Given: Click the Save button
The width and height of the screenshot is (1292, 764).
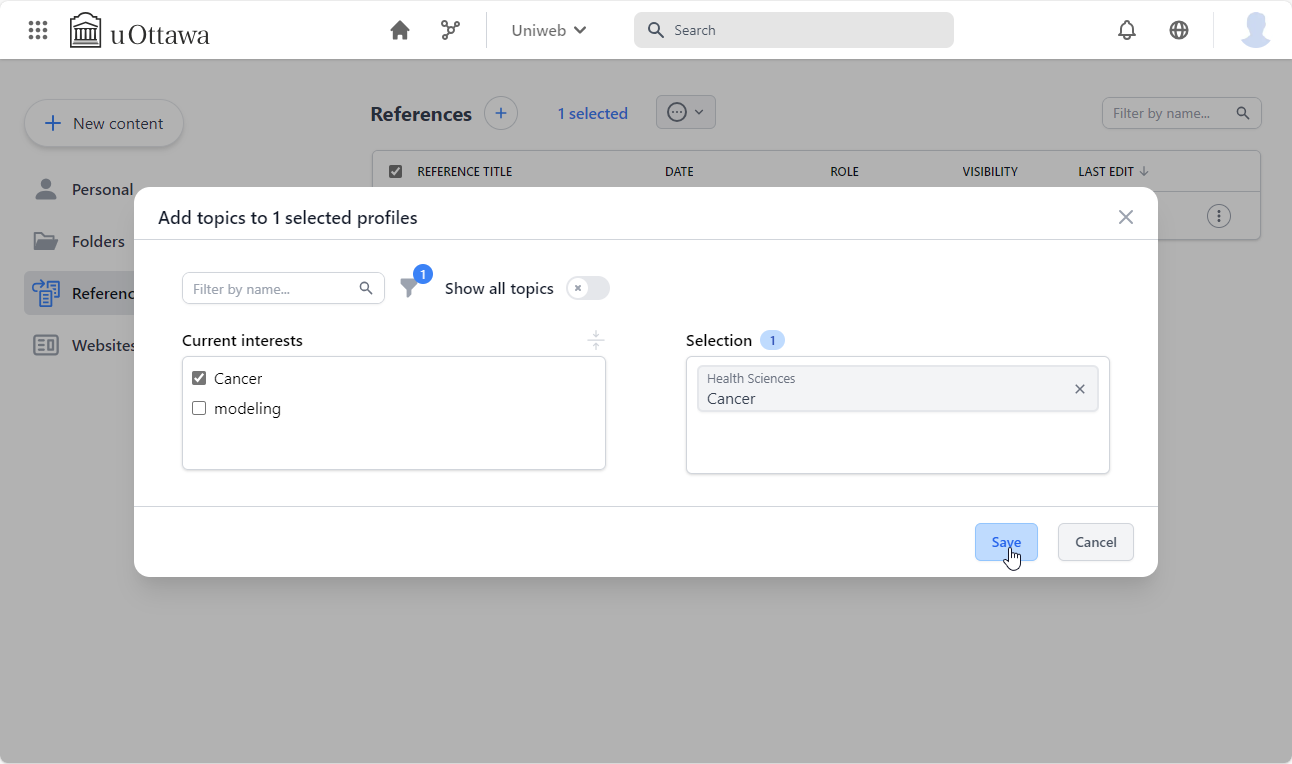Looking at the screenshot, I should point(1006,542).
